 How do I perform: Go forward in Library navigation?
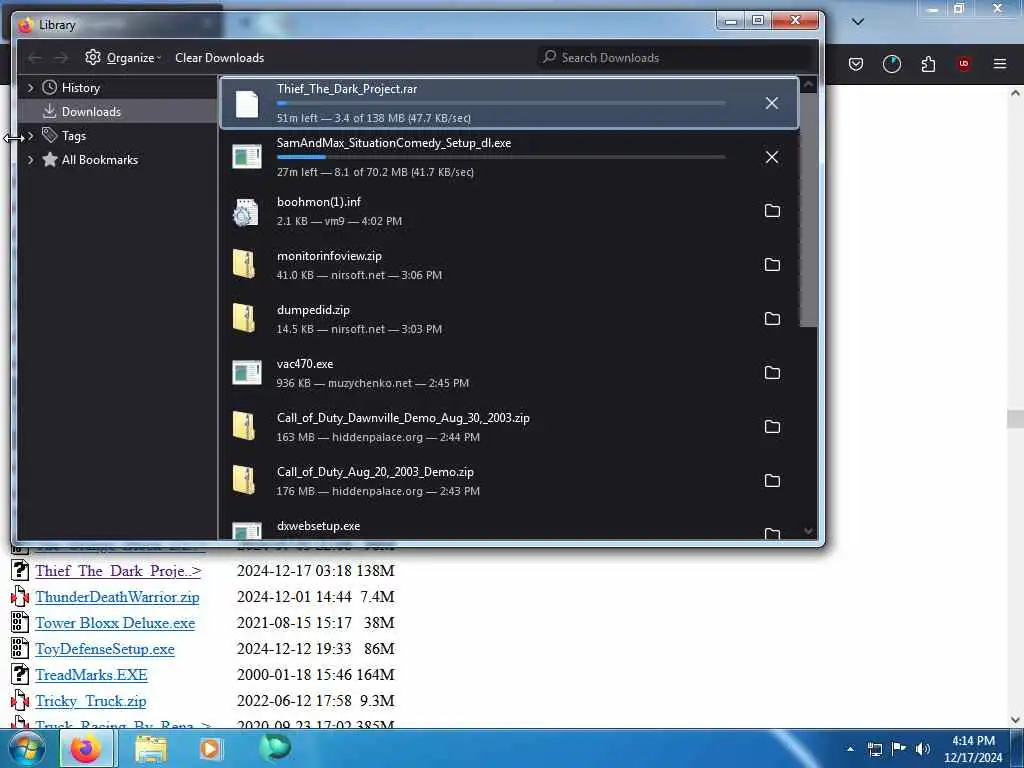tap(61, 58)
